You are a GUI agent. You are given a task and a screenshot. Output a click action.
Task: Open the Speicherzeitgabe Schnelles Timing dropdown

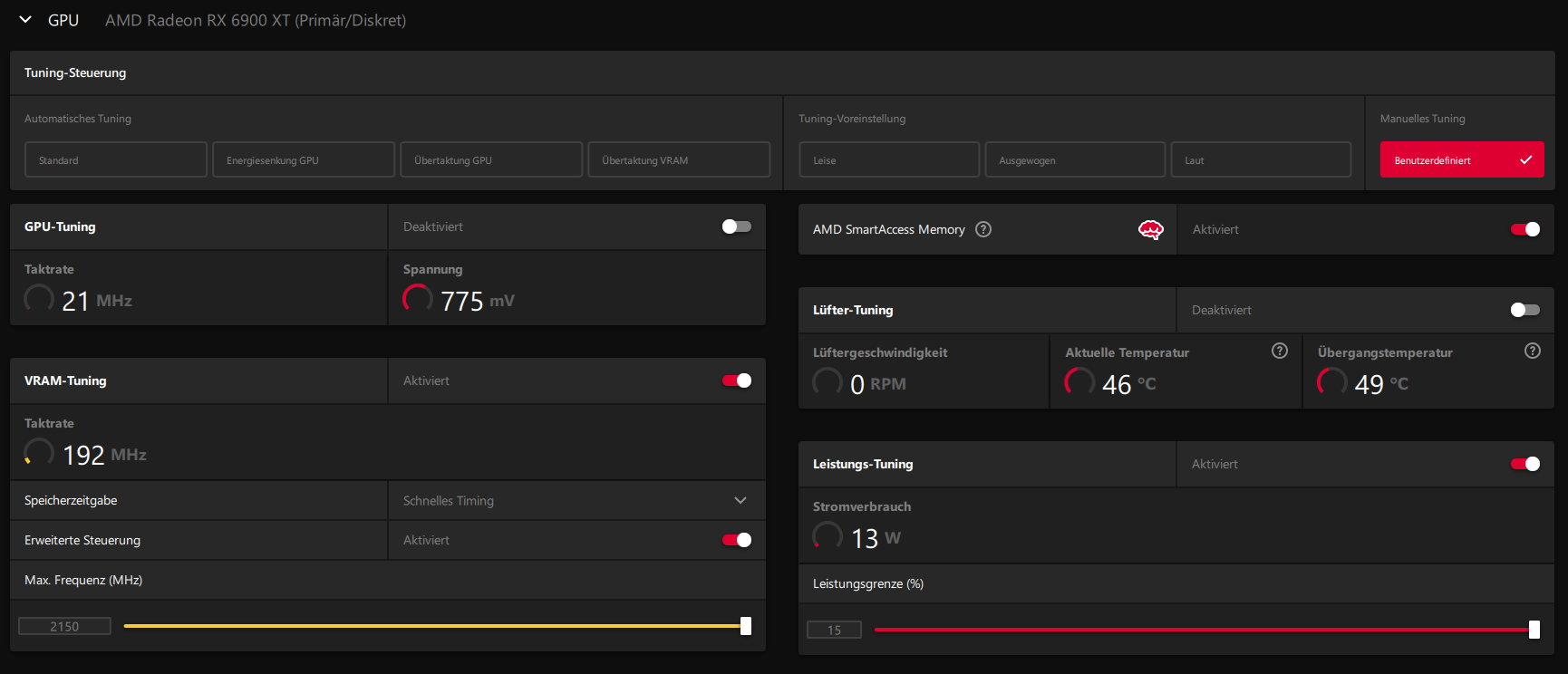pyautogui.click(x=577, y=500)
